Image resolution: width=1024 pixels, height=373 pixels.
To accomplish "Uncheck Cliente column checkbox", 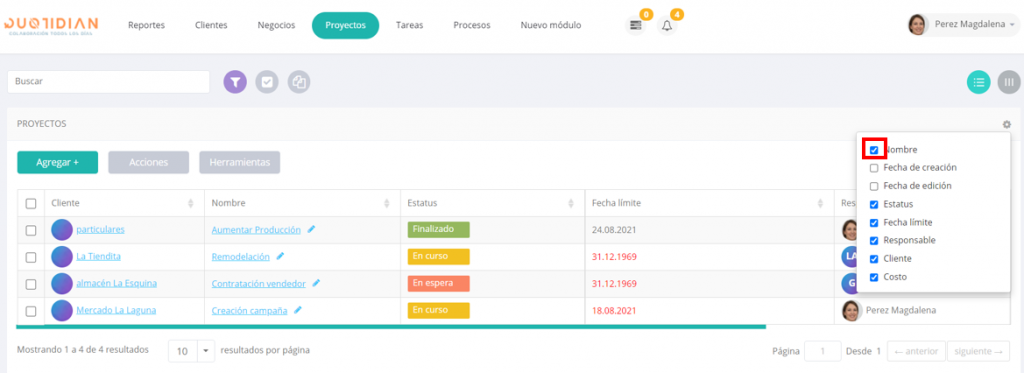I will tap(874, 259).
